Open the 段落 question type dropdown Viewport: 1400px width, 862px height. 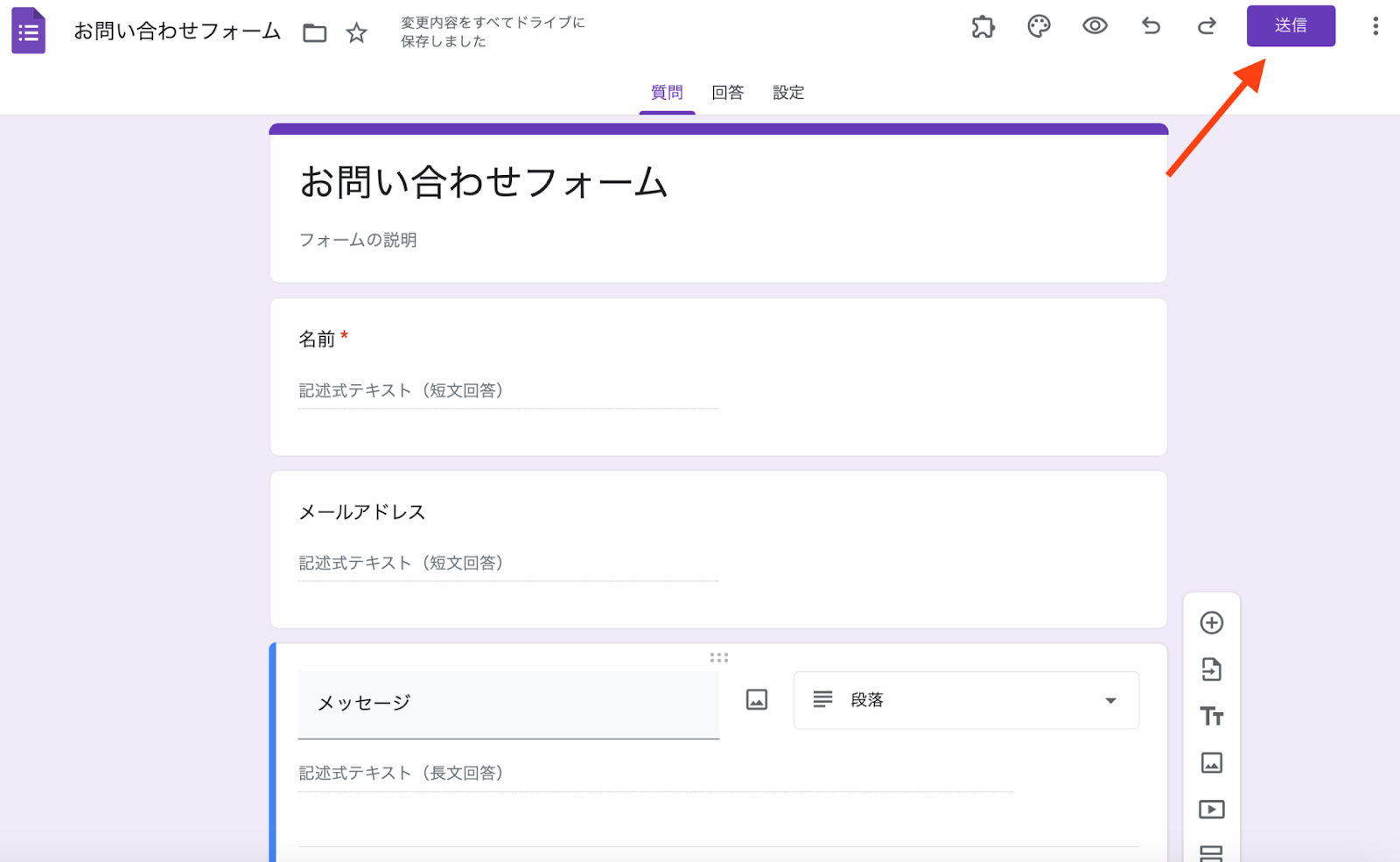[x=966, y=700]
